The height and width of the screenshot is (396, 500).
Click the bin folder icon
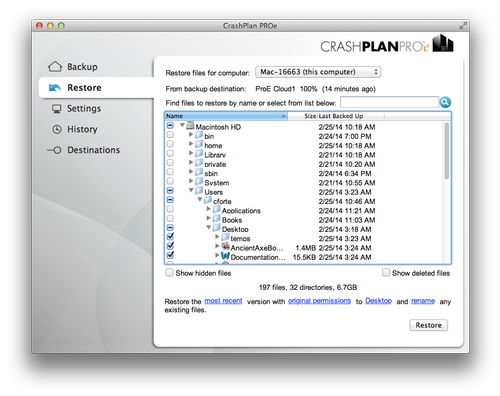click(x=199, y=135)
